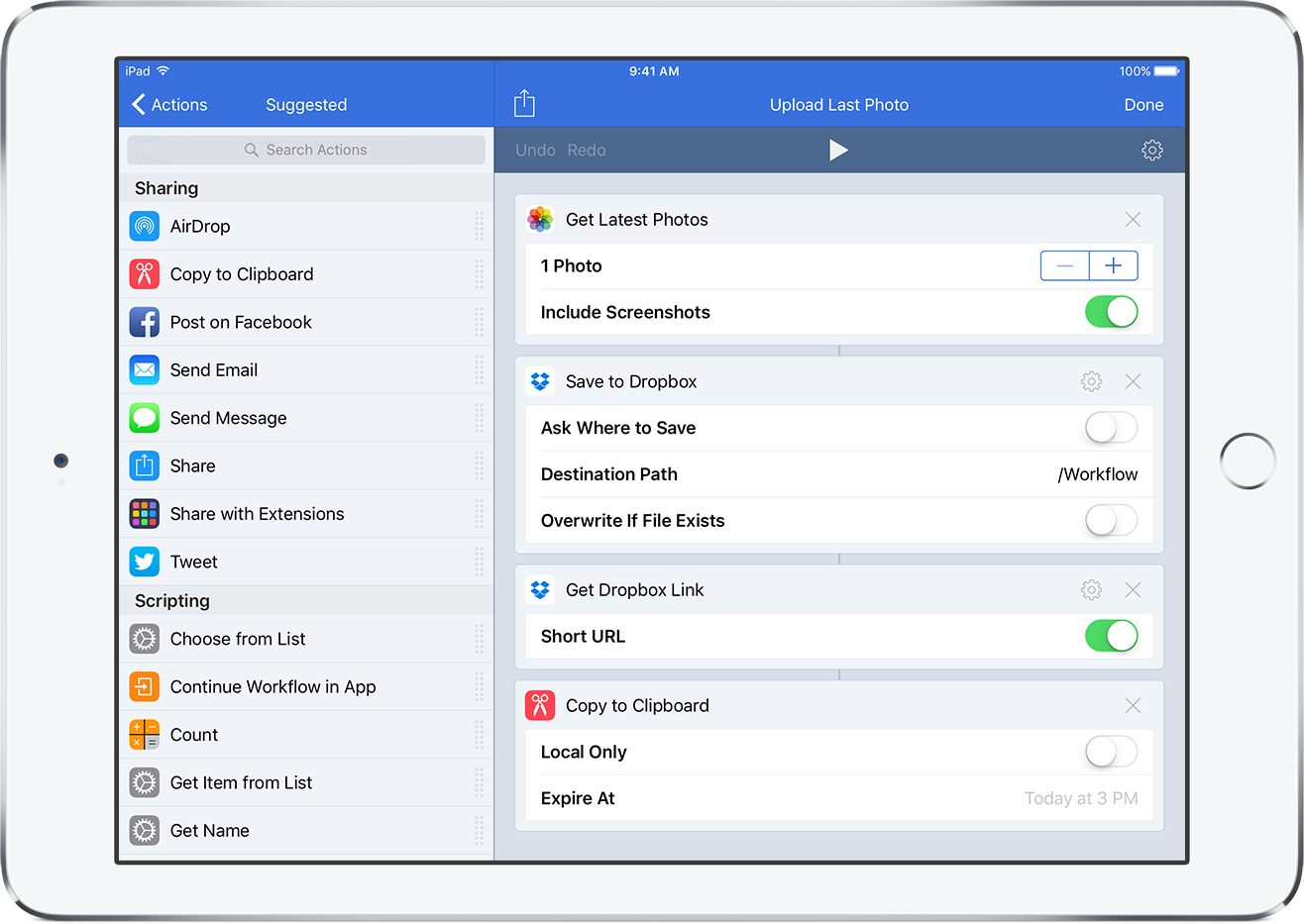The height and width of the screenshot is (924, 1304).
Task: Open settings gear on Save to Dropbox
Action: point(1091,381)
